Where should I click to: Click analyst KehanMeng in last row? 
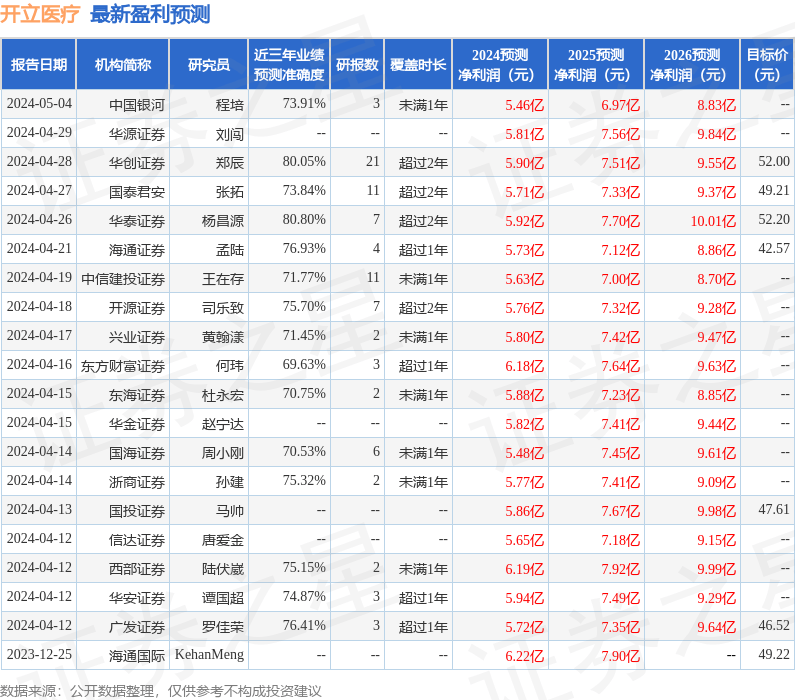(209, 656)
